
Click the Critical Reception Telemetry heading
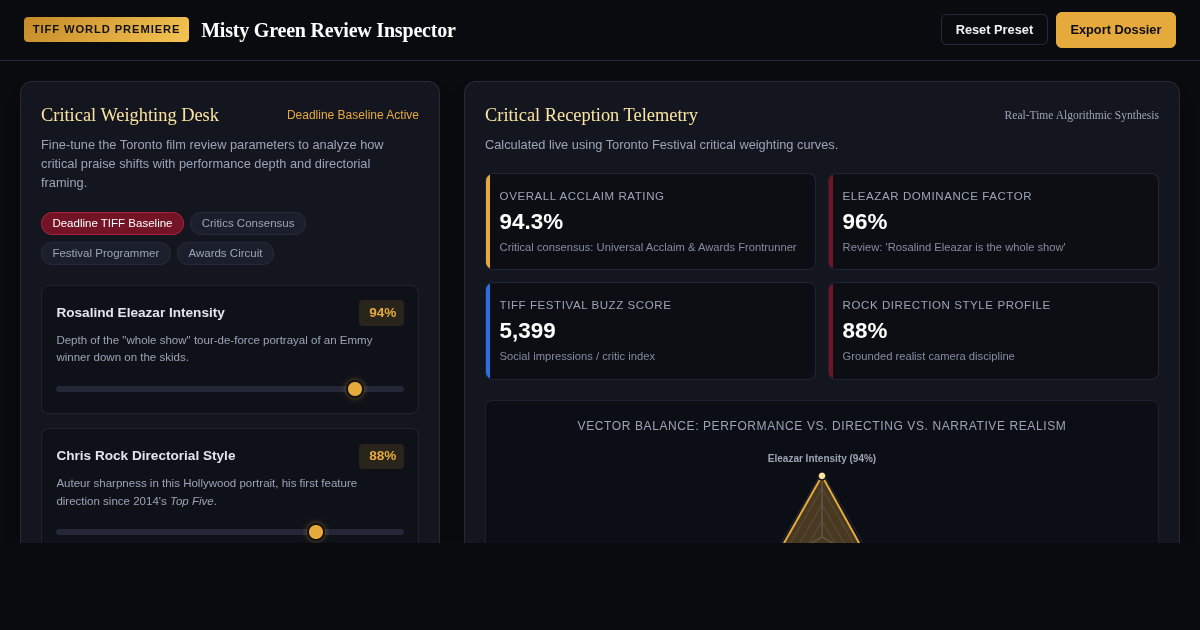pos(591,115)
